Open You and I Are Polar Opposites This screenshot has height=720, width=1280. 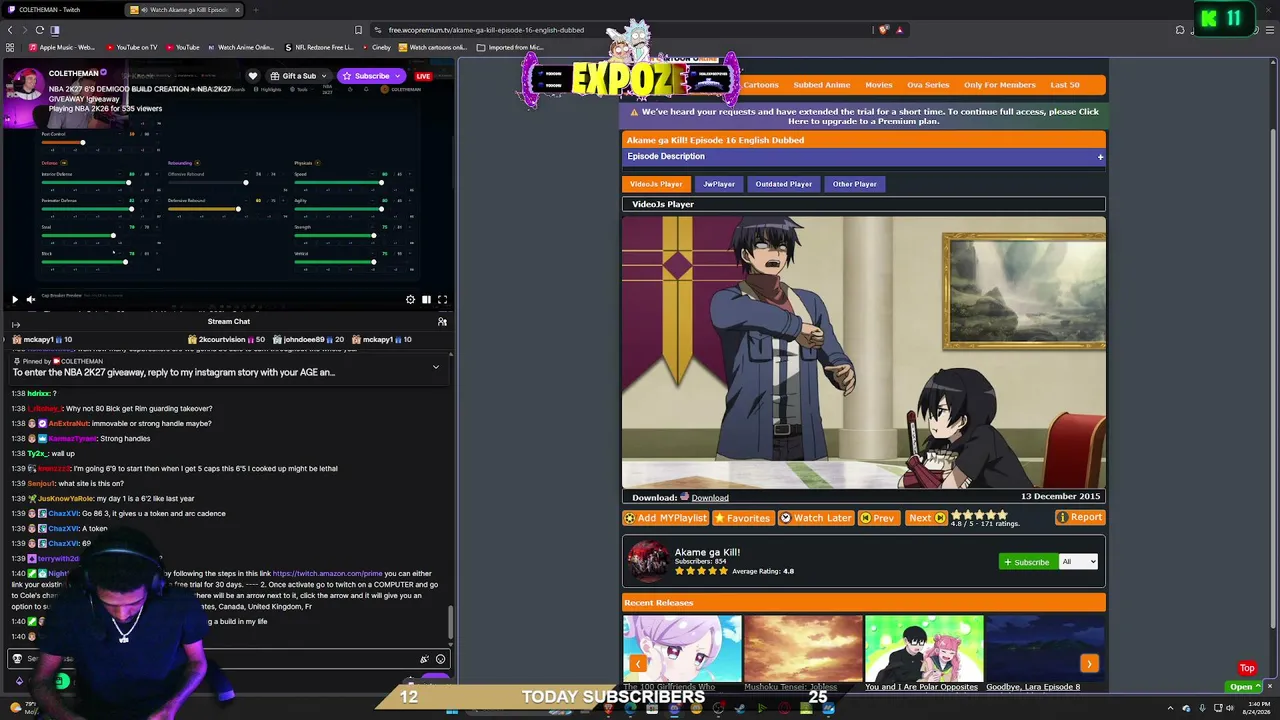924,654
